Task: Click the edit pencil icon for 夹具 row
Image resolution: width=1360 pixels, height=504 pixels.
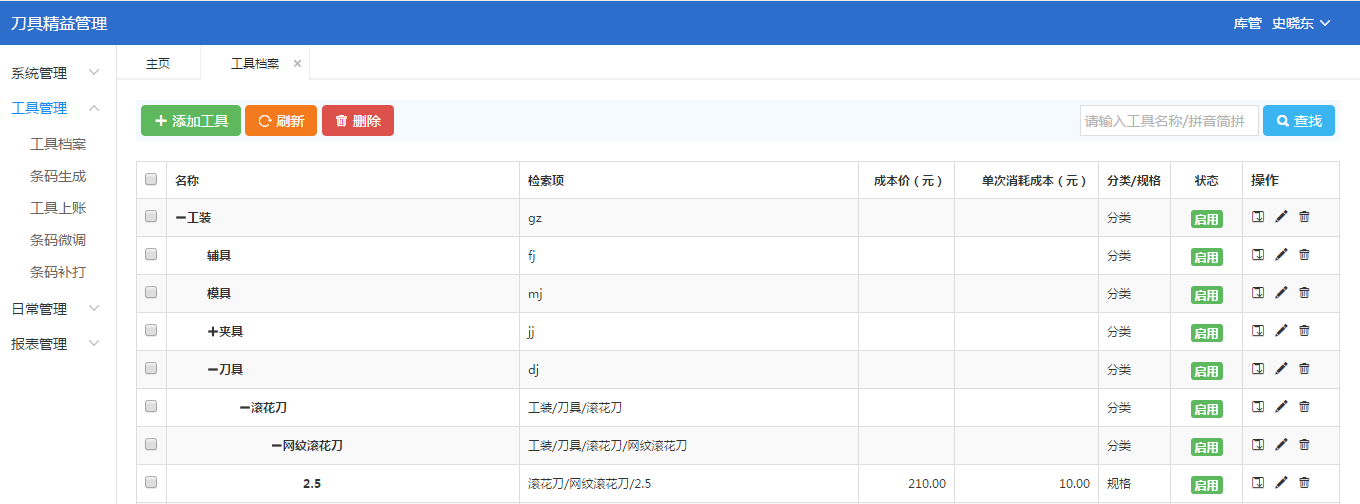Action: coord(1281,331)
